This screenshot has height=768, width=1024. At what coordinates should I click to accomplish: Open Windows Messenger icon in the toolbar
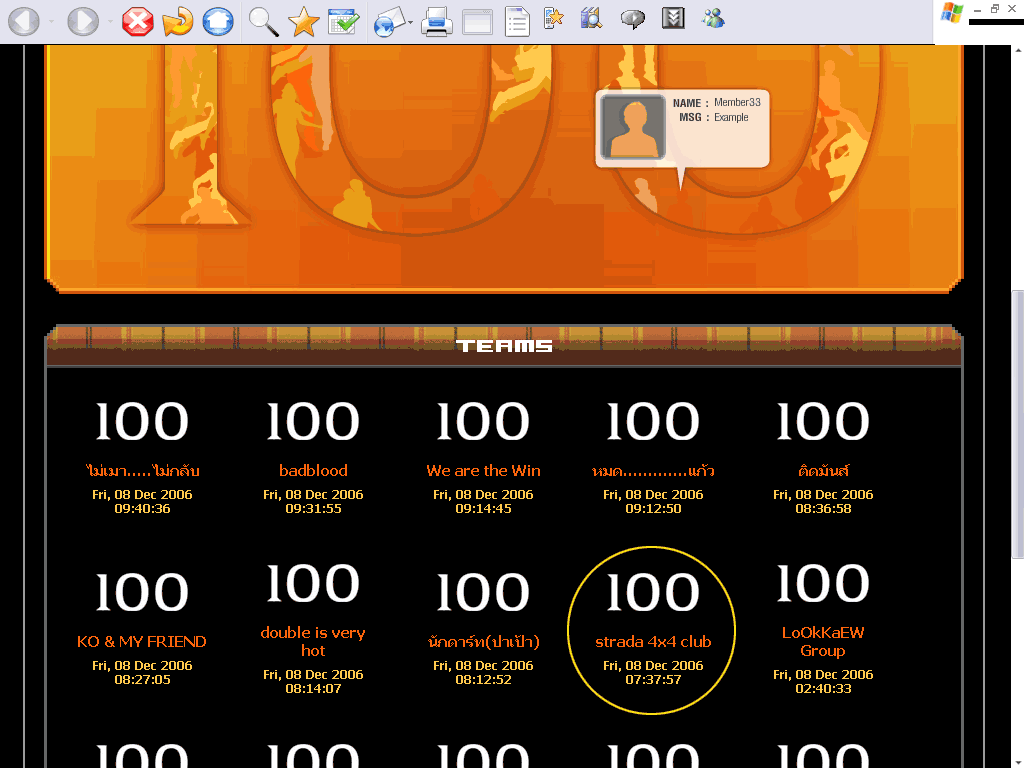713,18
